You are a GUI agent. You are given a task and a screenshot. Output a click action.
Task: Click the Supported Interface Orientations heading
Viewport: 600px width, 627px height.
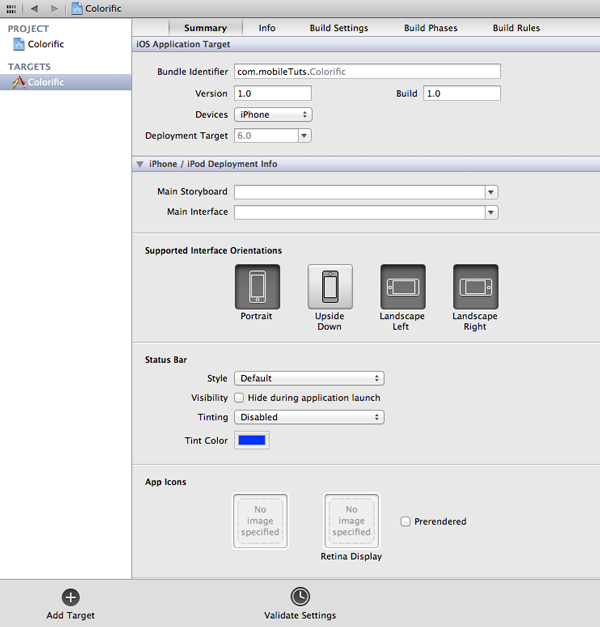point(213,251)
